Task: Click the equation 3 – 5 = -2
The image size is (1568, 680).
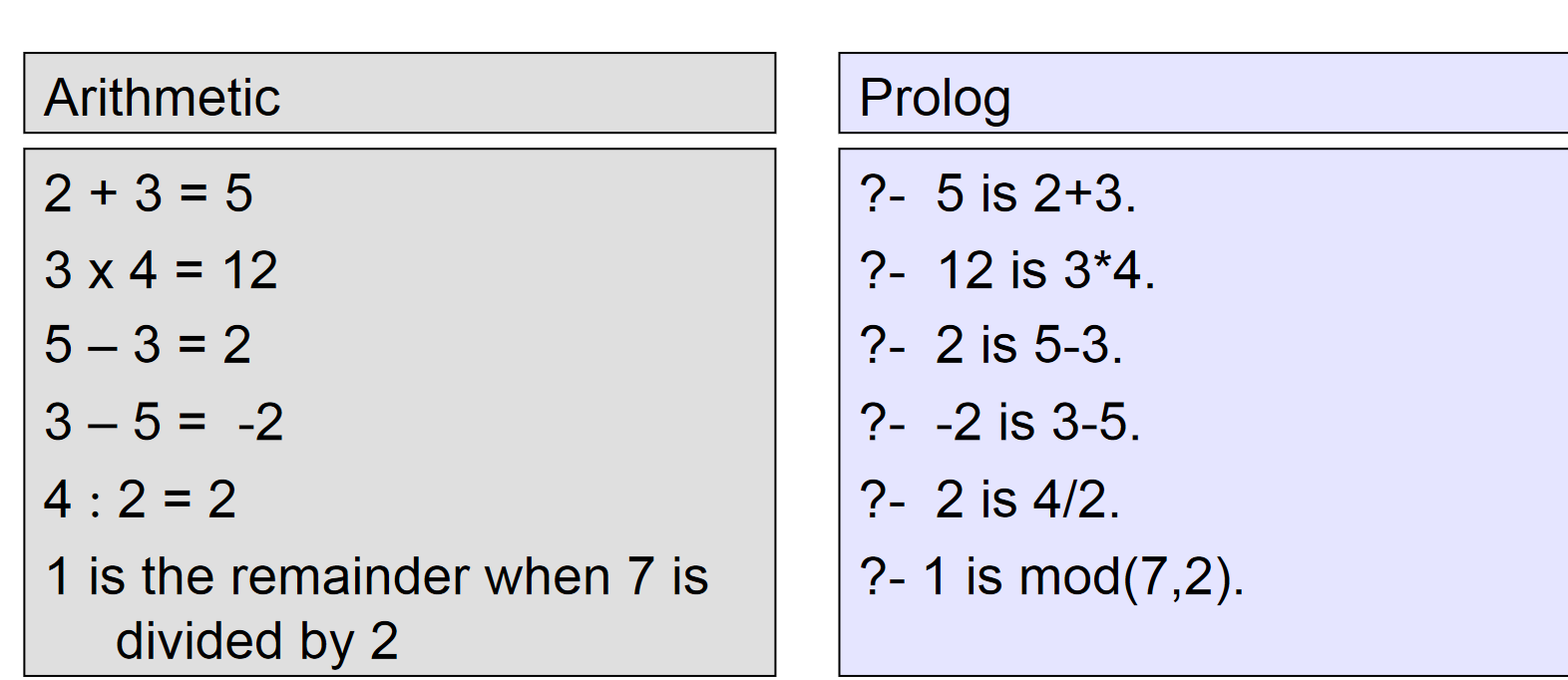Action: point(165,423)
